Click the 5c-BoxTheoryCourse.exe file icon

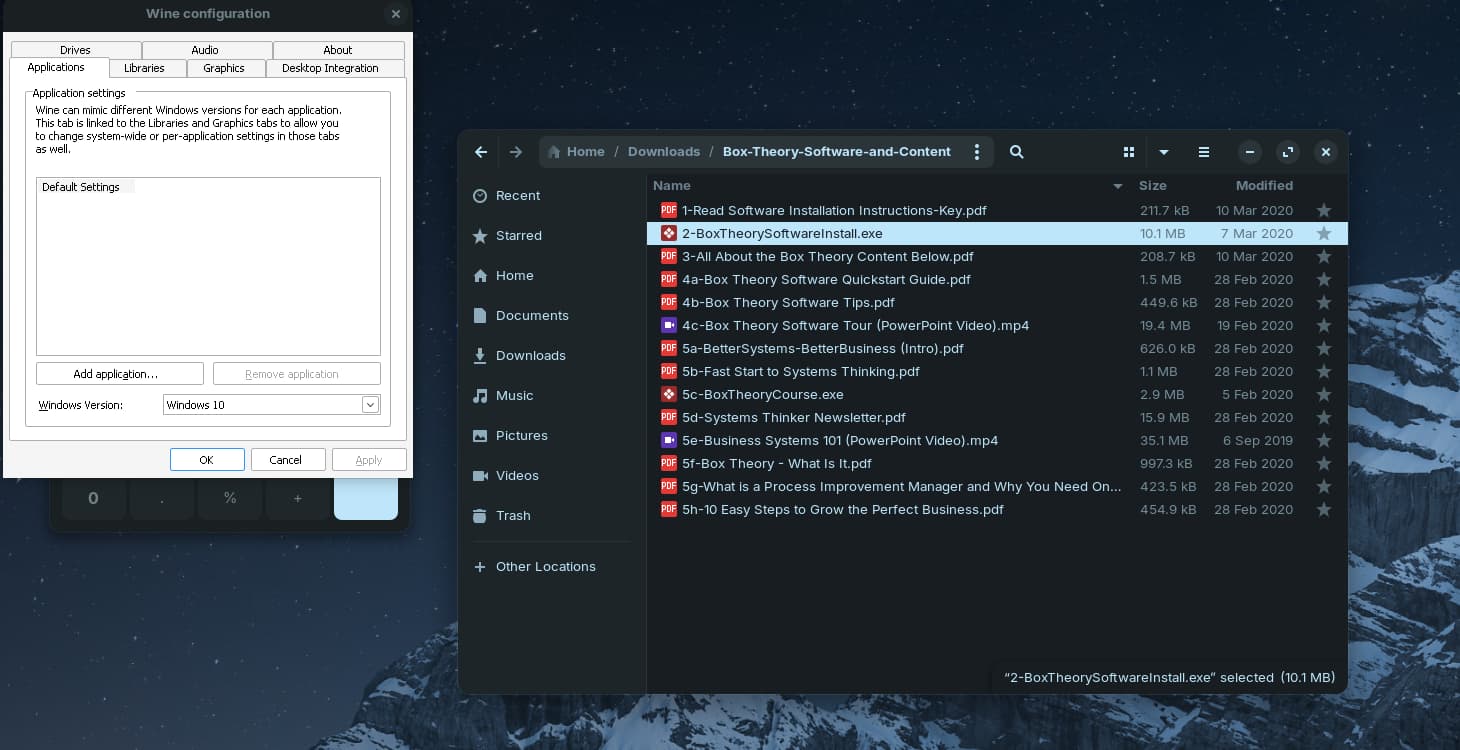pos(669,395)
